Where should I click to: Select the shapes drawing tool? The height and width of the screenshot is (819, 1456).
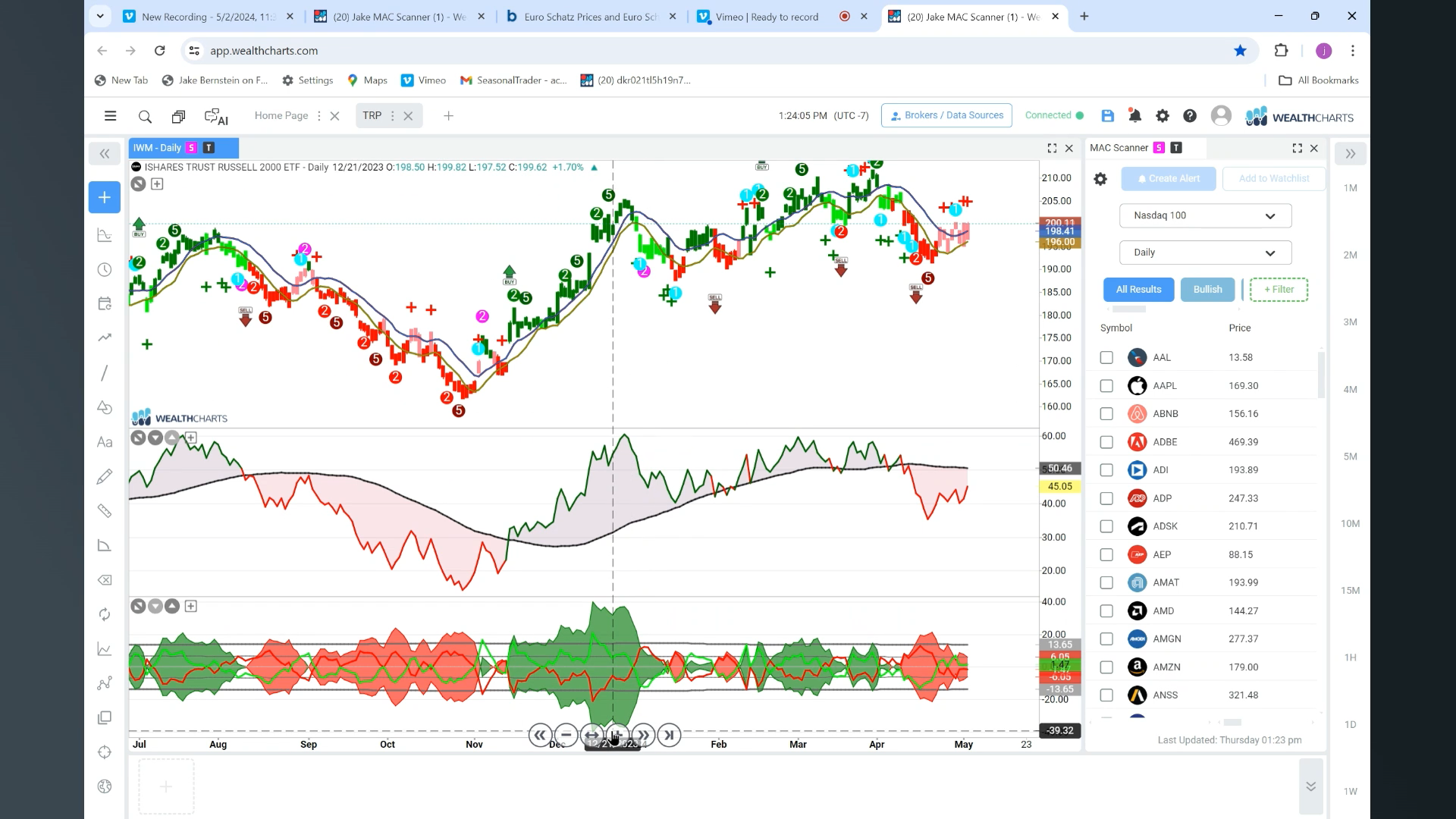105,407
